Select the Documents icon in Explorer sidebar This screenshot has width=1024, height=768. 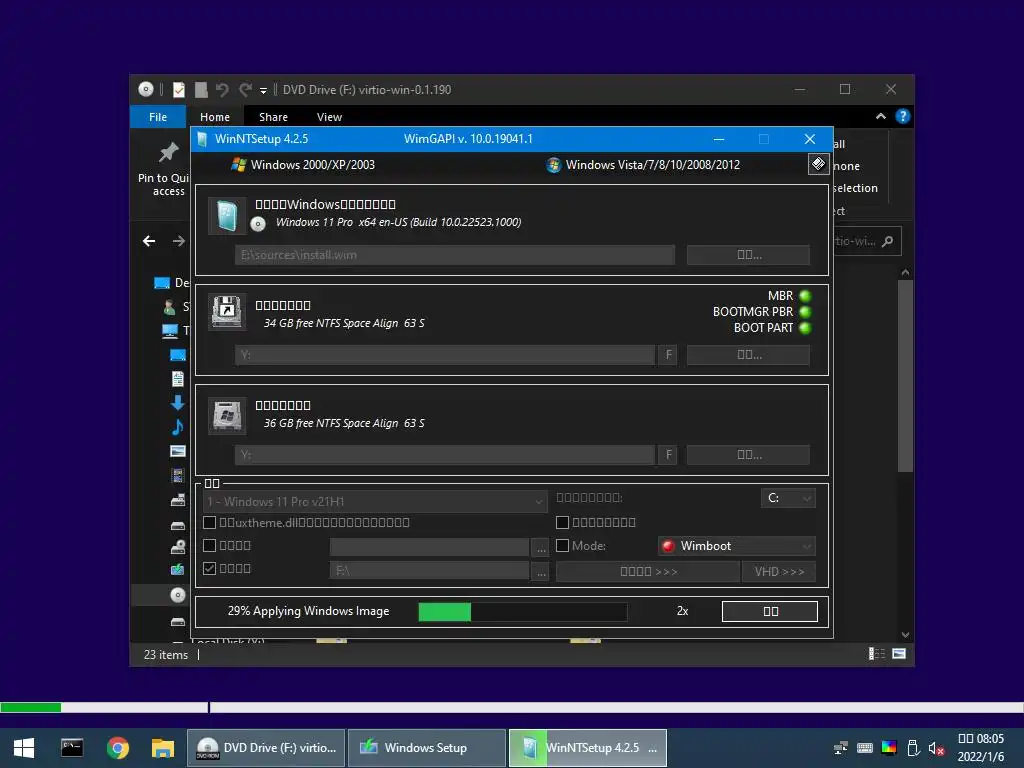pos(178,379)
